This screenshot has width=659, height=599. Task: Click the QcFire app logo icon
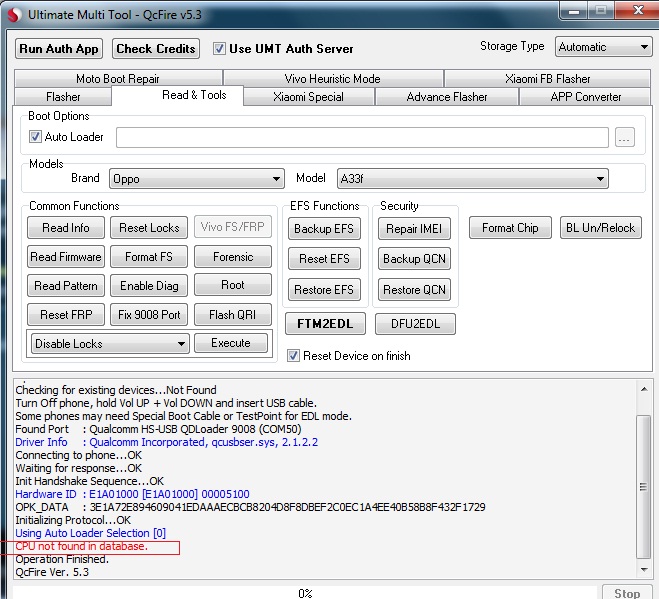[14, 15]
